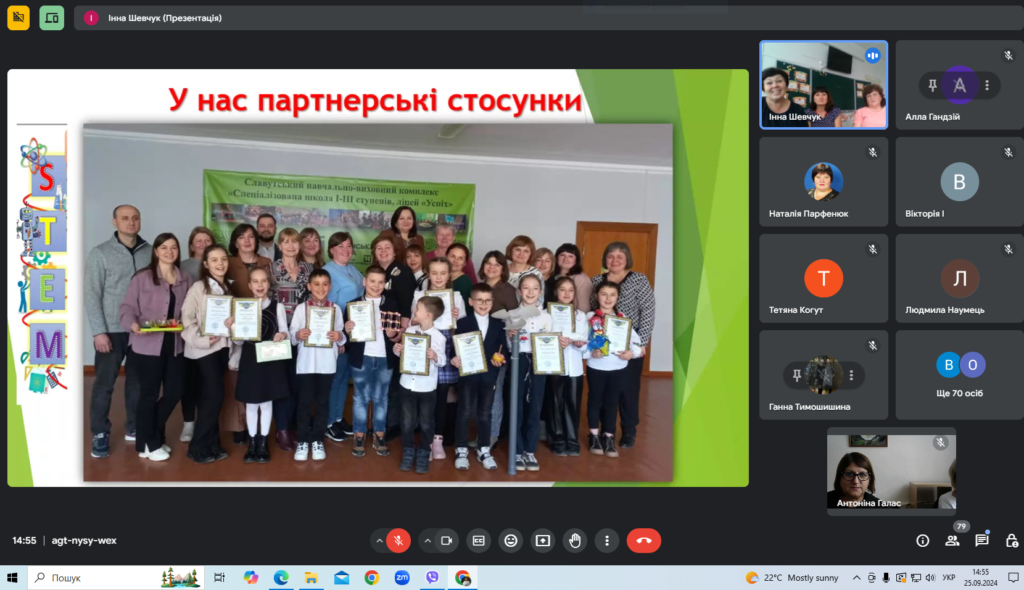Expand video settings chevron beside camera
1024x590 pixels.
(x=427, y=540)
